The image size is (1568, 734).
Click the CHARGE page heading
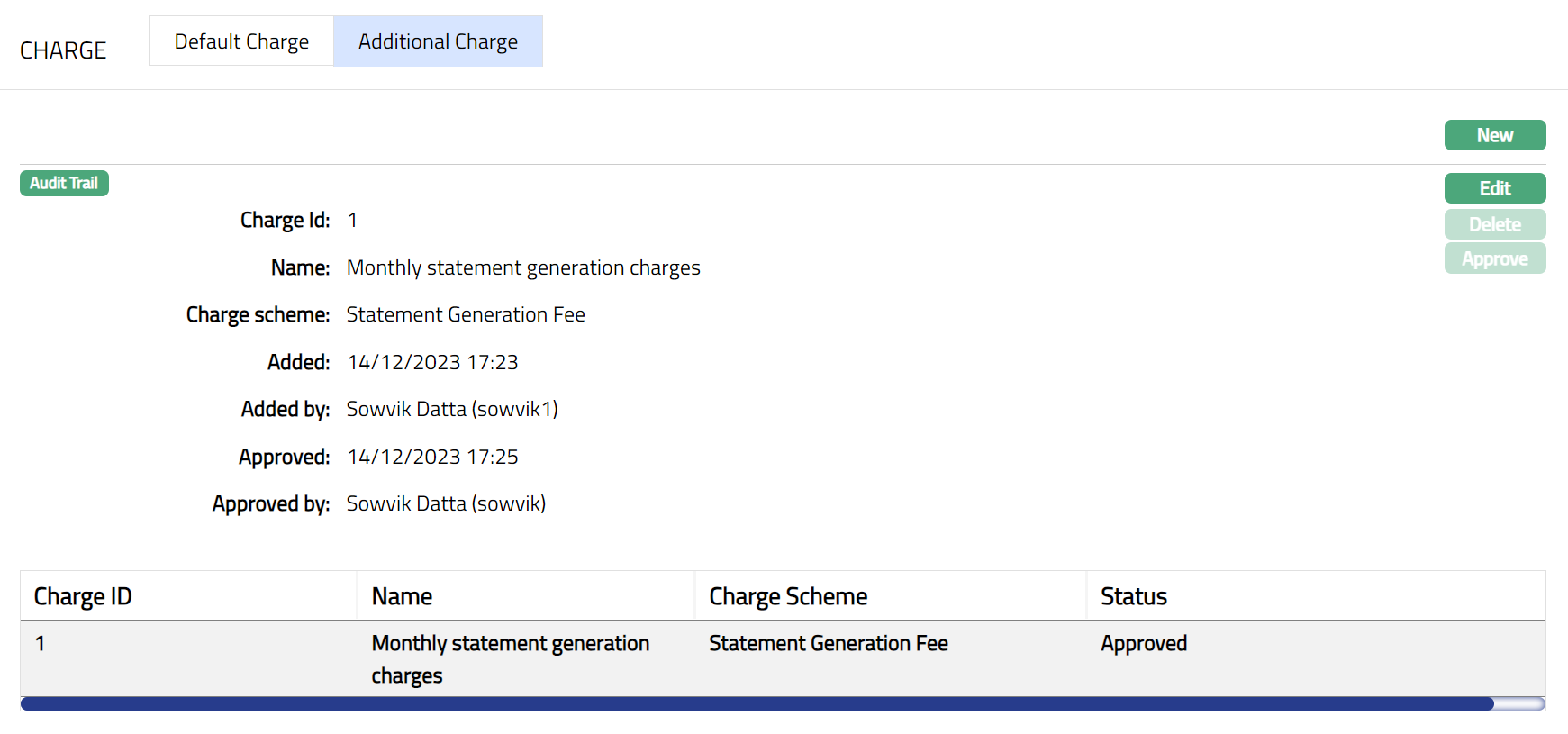click(x=63, y=50)
